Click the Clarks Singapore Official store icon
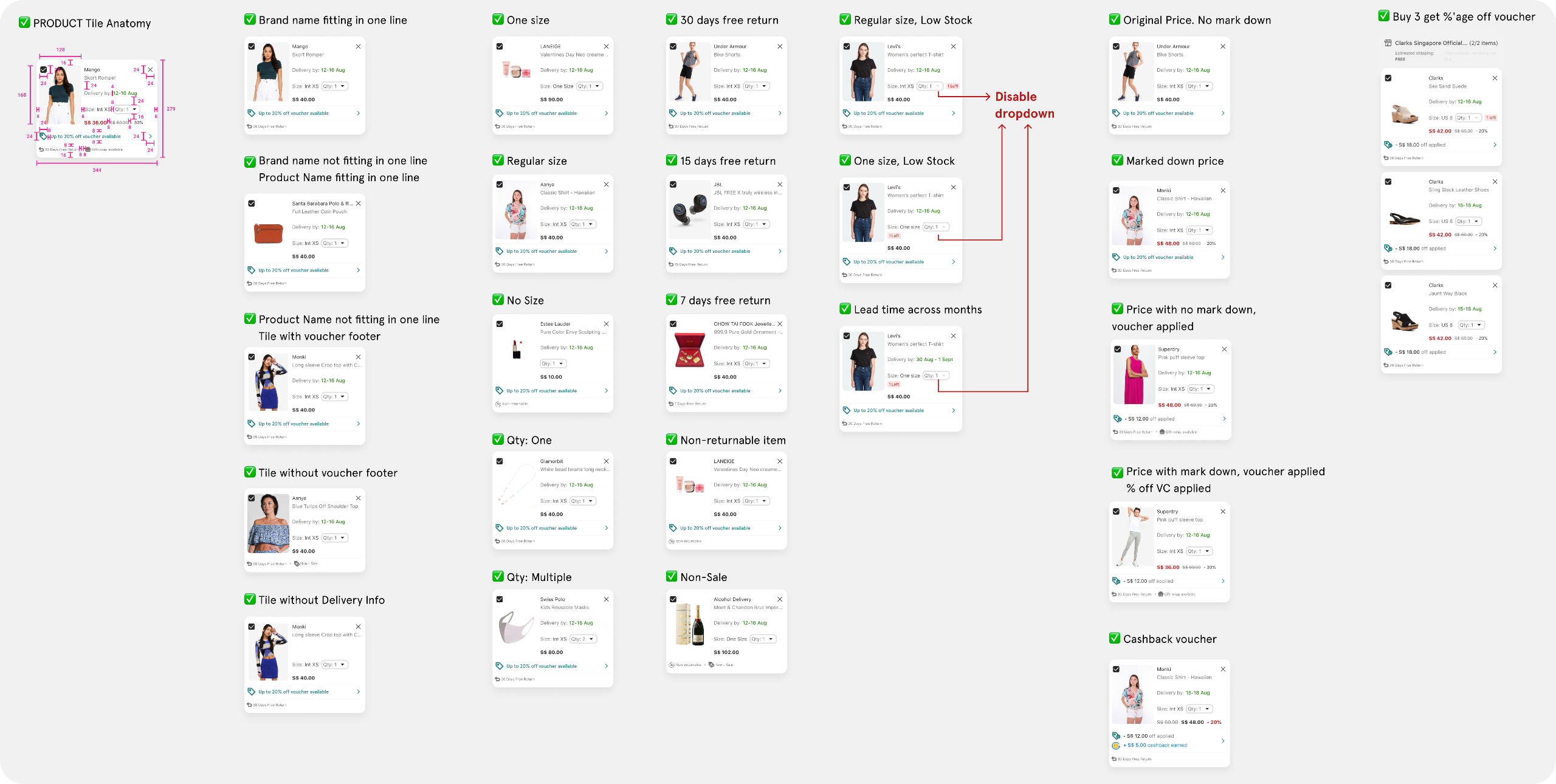This screenshot has height=784, width=1556. pyautogui.click(x=1388, y=43)
